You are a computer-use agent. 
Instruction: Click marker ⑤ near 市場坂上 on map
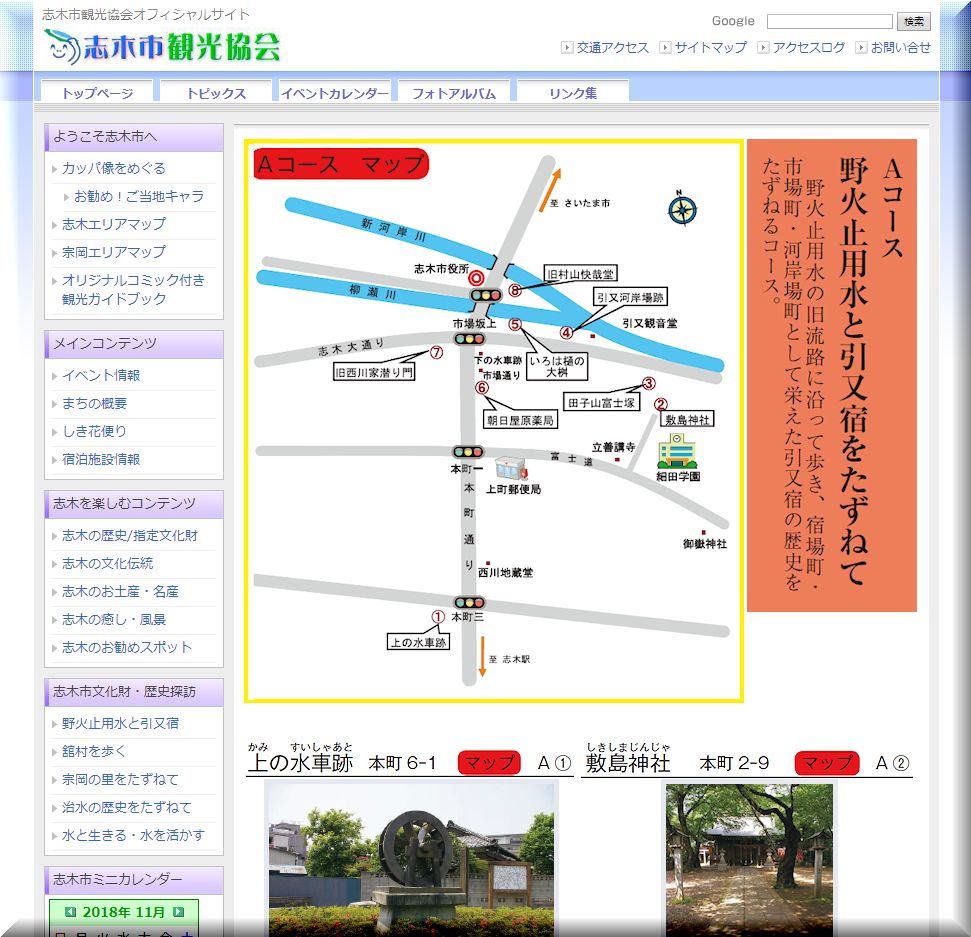tap(515, 324)
